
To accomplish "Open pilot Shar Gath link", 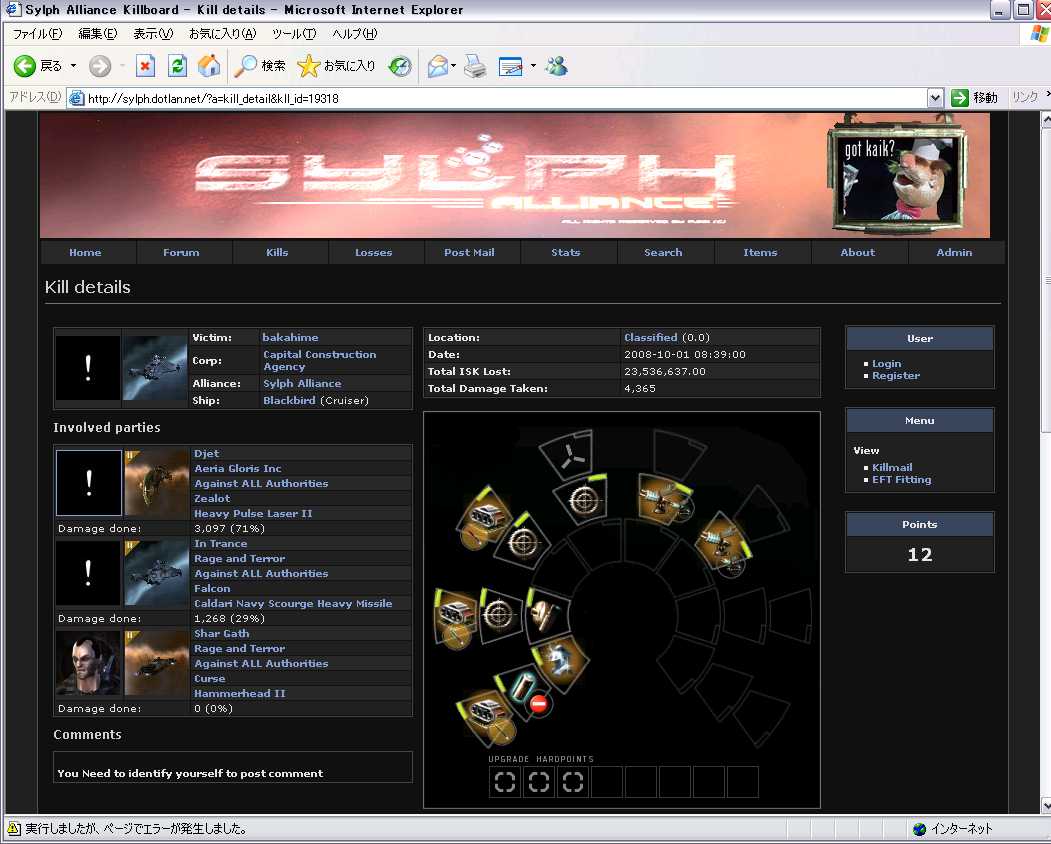I will click(222, 634).
